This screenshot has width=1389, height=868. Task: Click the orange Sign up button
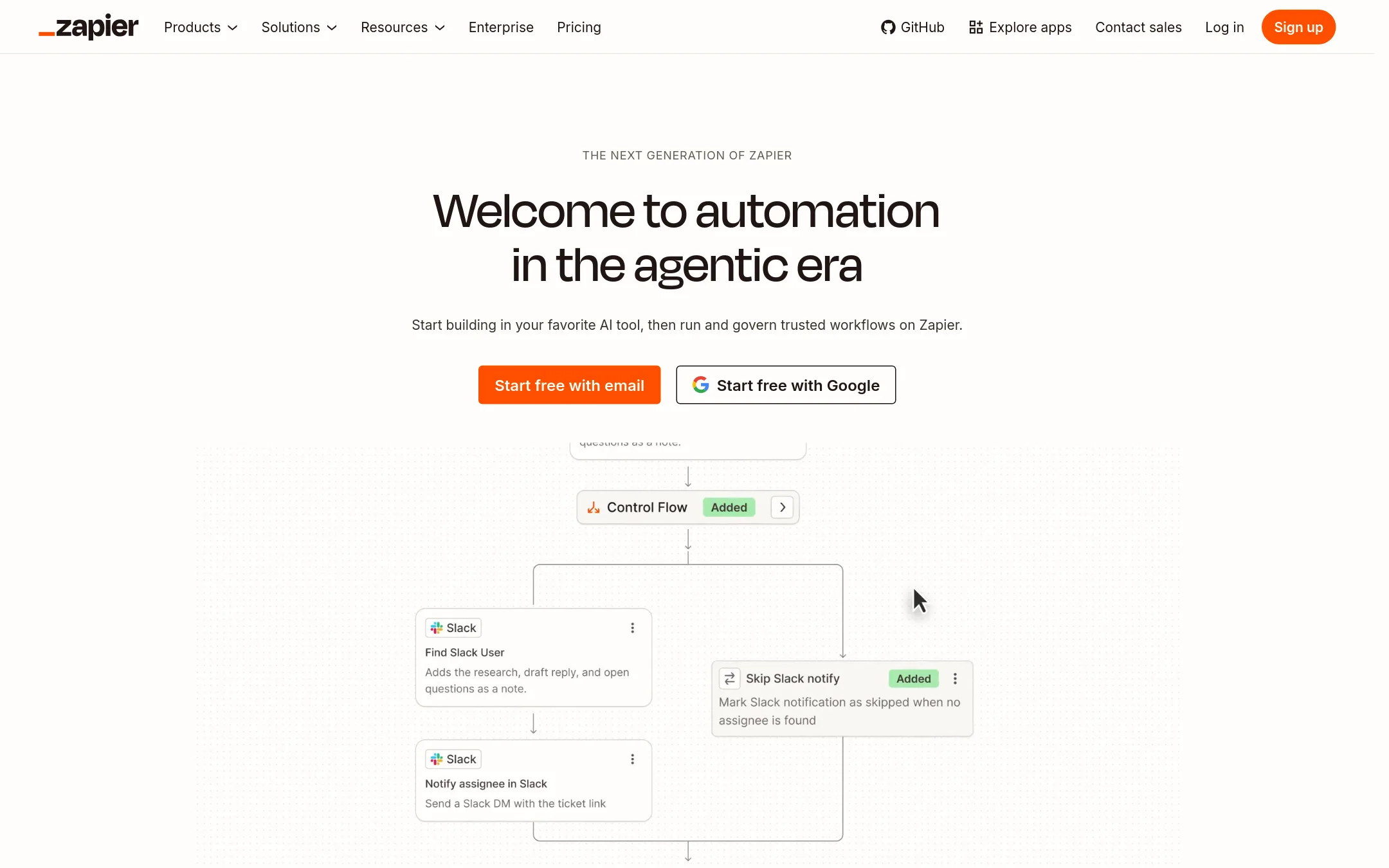tap(1298, 27)
